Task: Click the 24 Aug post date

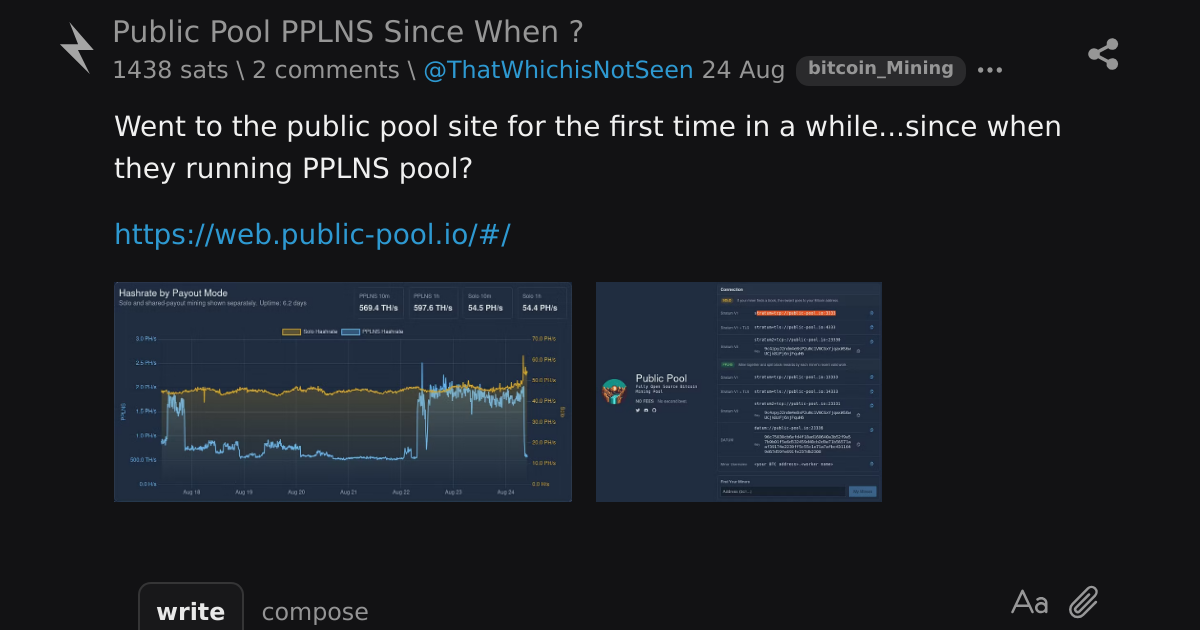Action: tap(743, 70)
